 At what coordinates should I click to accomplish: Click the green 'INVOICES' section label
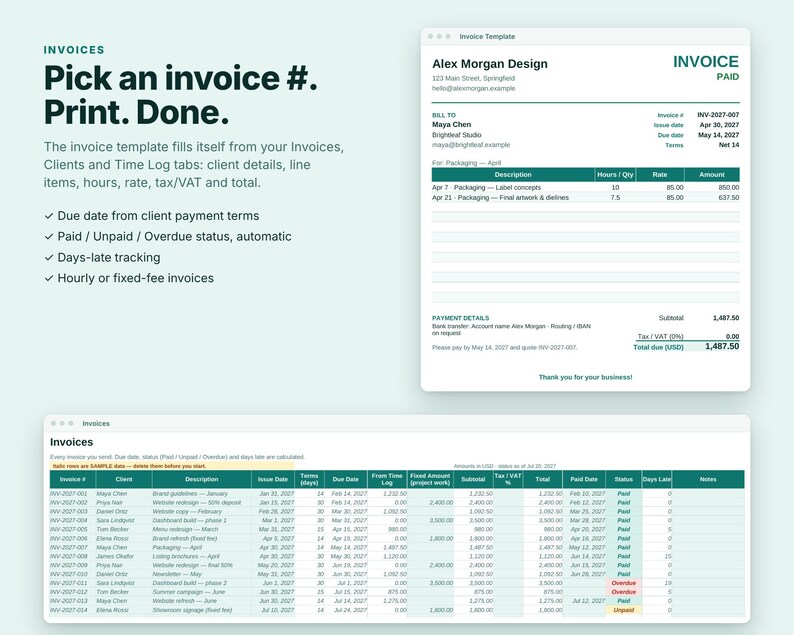click(x=74, y=50)
